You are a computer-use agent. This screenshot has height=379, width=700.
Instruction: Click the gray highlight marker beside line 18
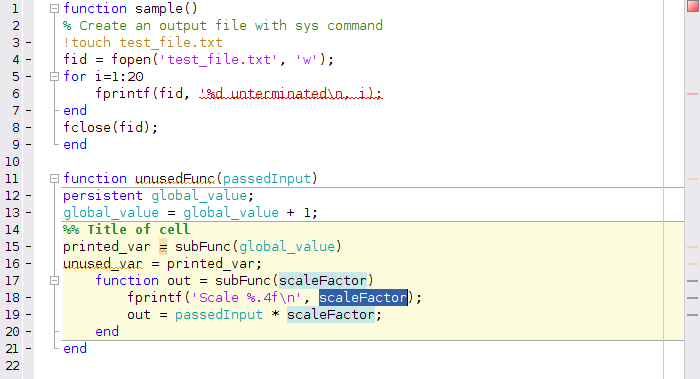692,298
